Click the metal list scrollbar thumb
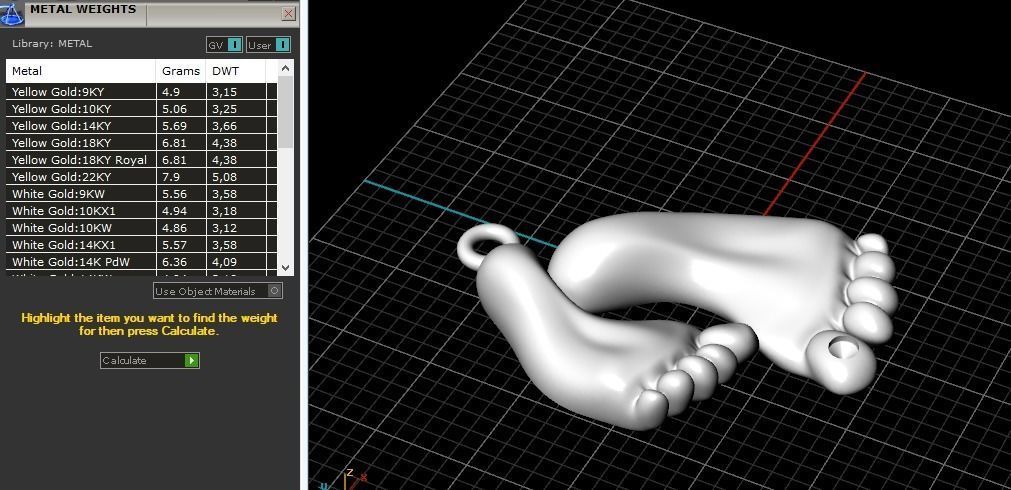1011x490 pixels. [286, 111]
